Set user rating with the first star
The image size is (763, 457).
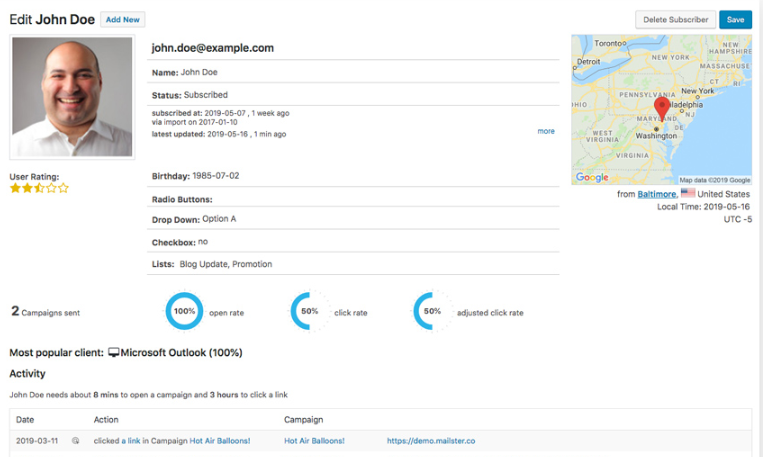(15, 188)
